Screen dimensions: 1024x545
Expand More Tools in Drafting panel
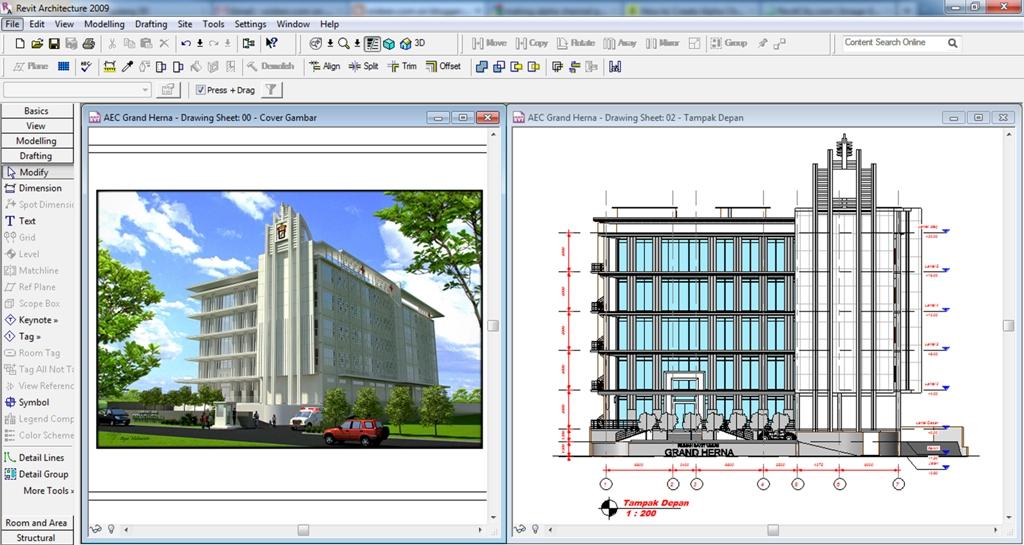(x=48, y=491)
